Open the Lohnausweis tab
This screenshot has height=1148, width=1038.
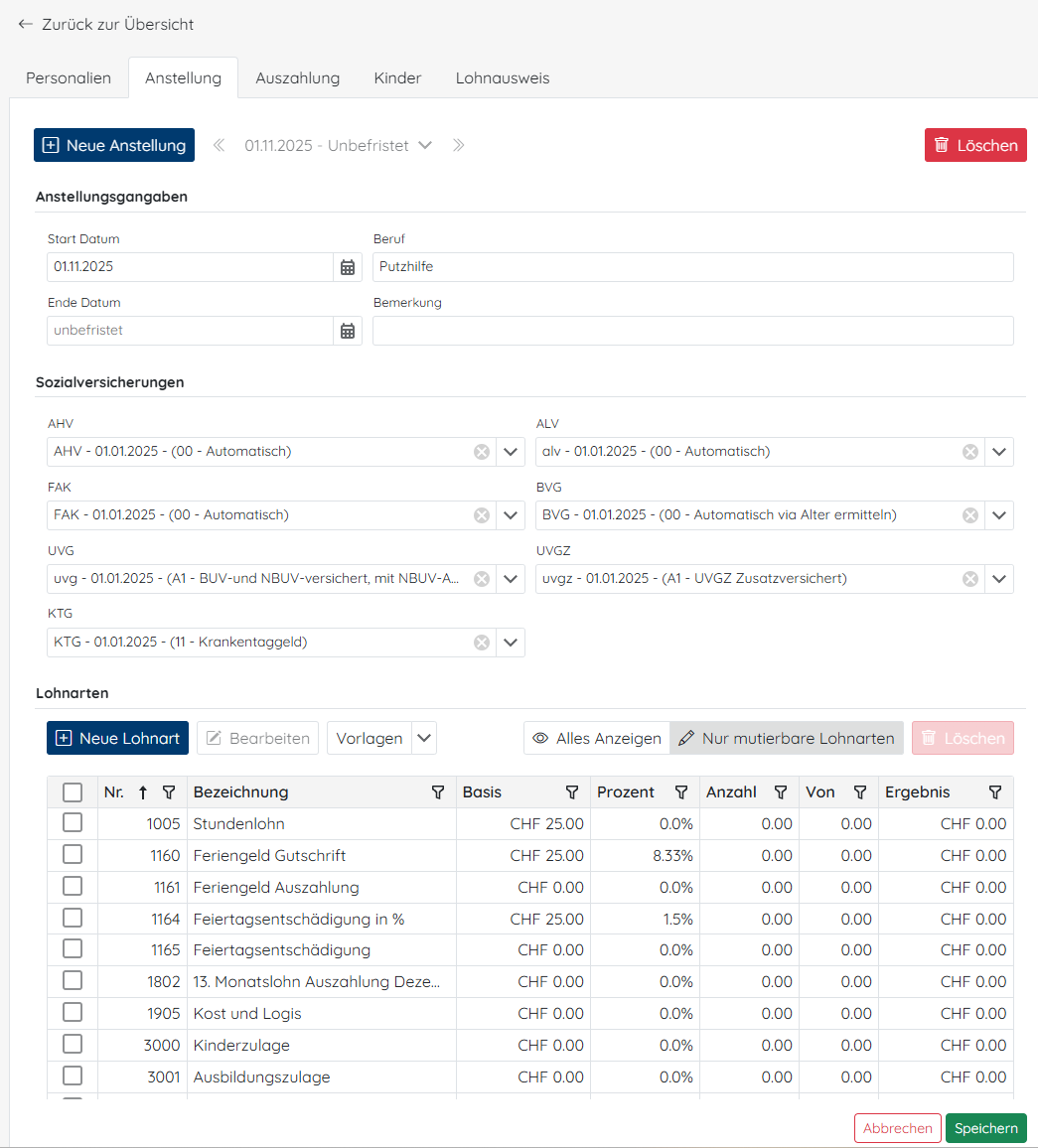tap(502, 78)
